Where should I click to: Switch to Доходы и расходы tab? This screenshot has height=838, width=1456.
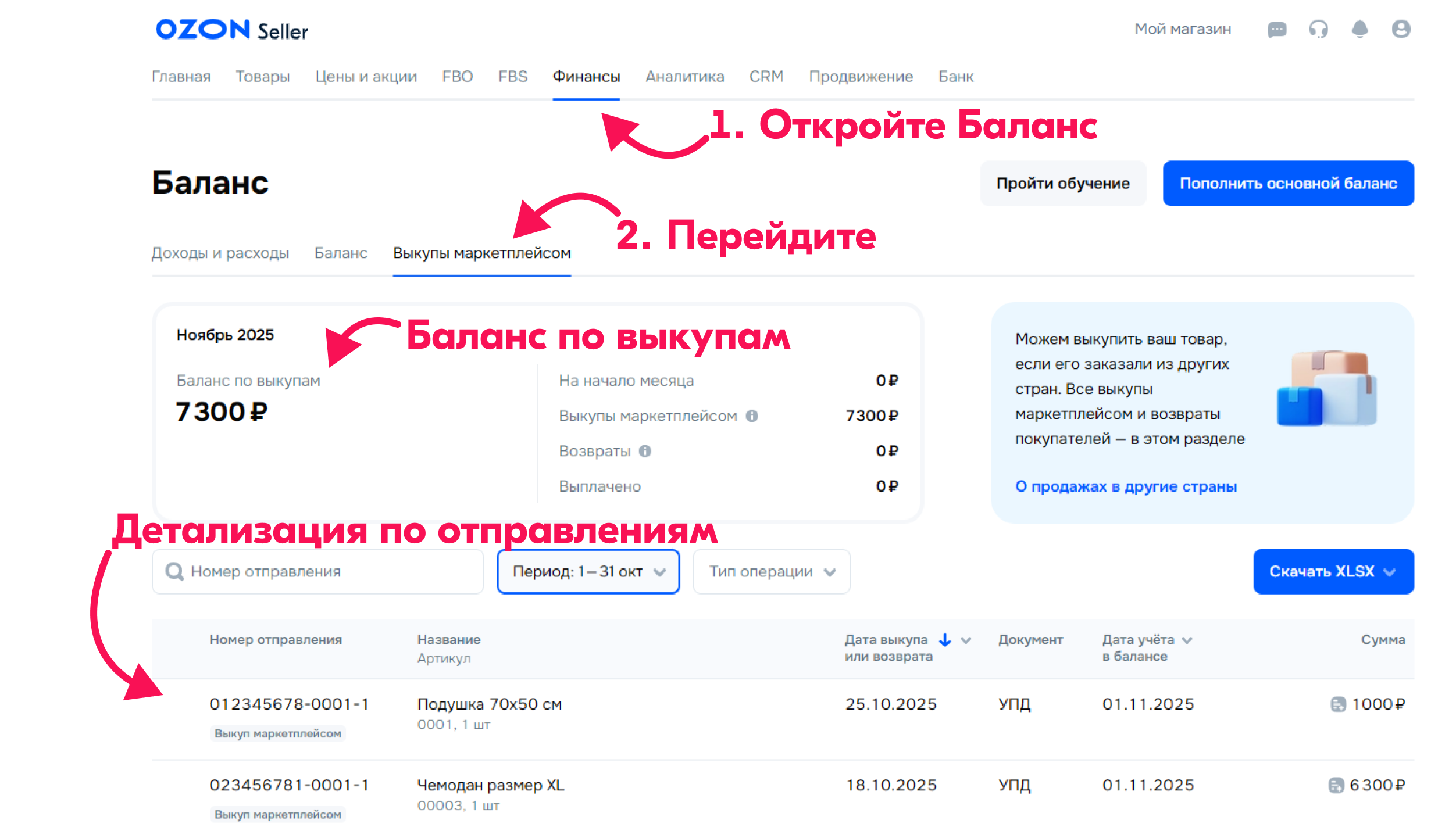pos(220,253)
